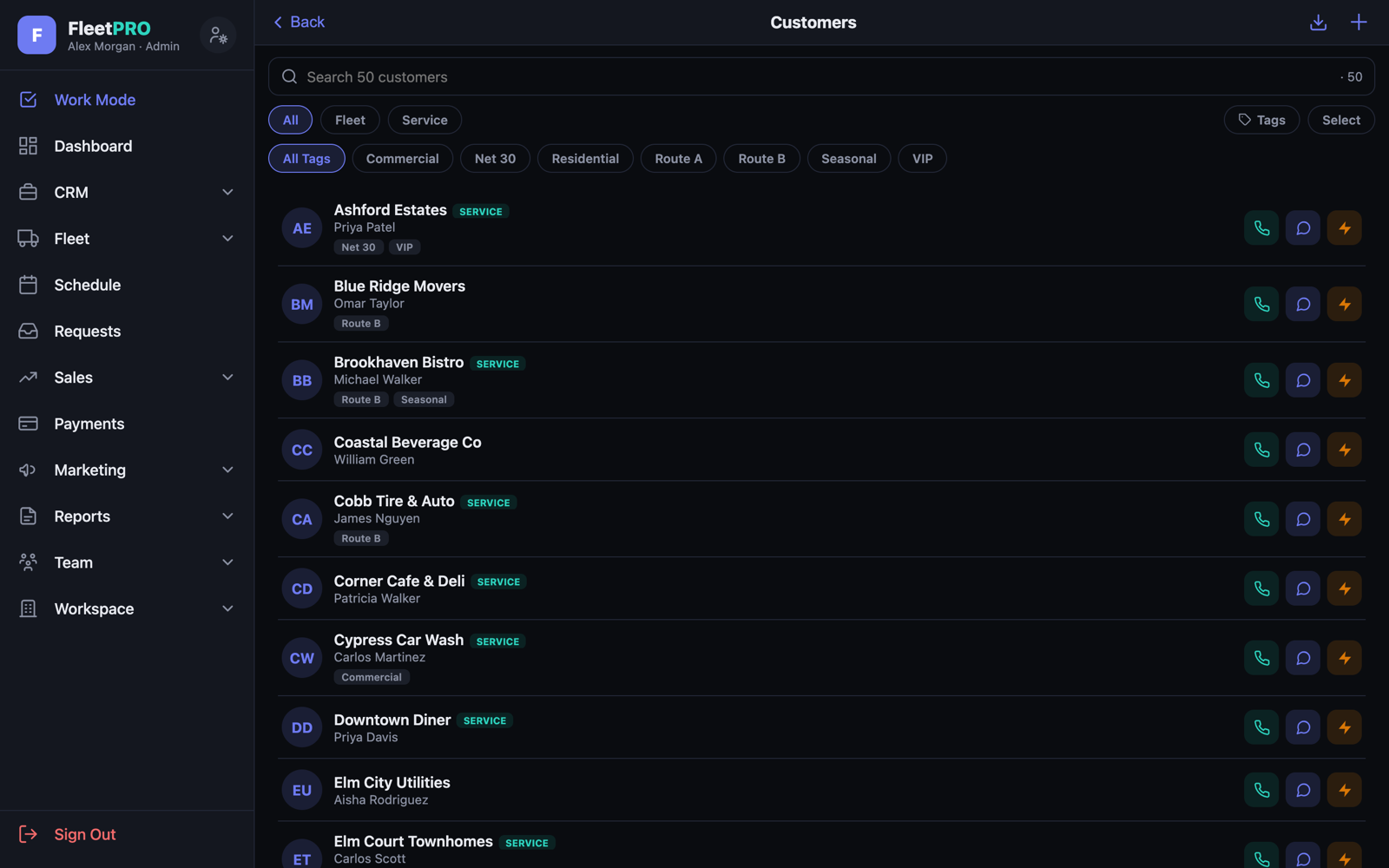Select the All customer type filter
Viewport: 1389px width, 868px height.
pyautogui.click(x=291, y=120)
